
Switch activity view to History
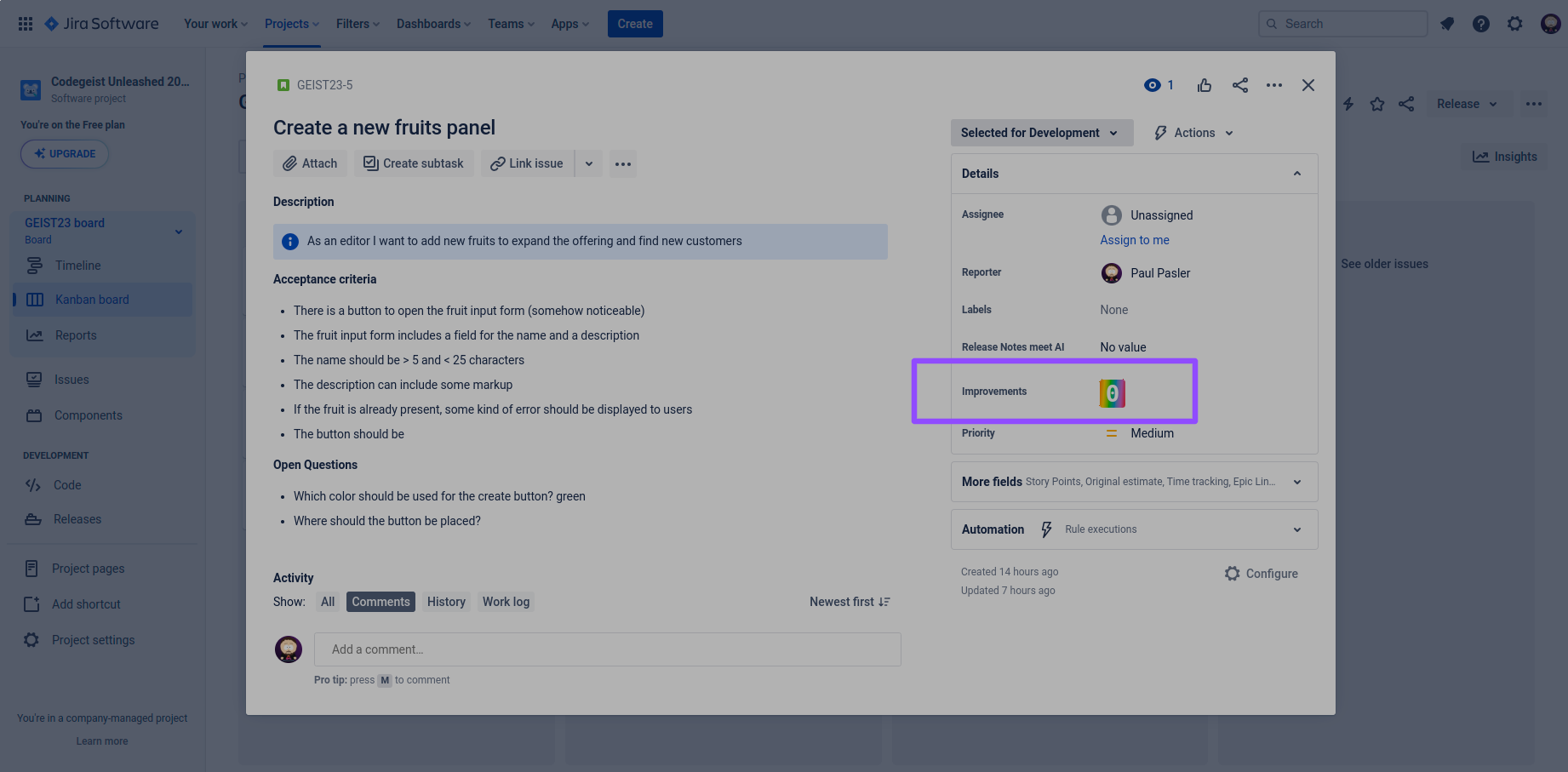pos(446,601)
